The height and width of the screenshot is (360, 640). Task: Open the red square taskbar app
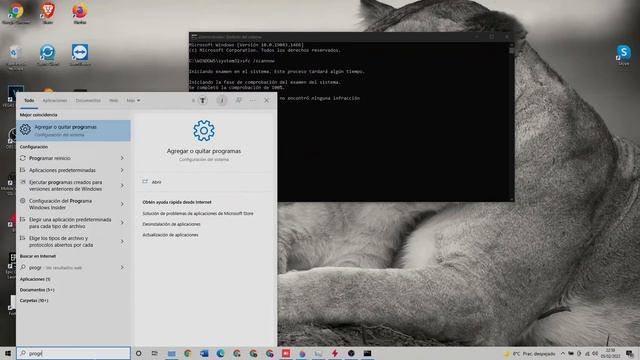pos(286,353)
